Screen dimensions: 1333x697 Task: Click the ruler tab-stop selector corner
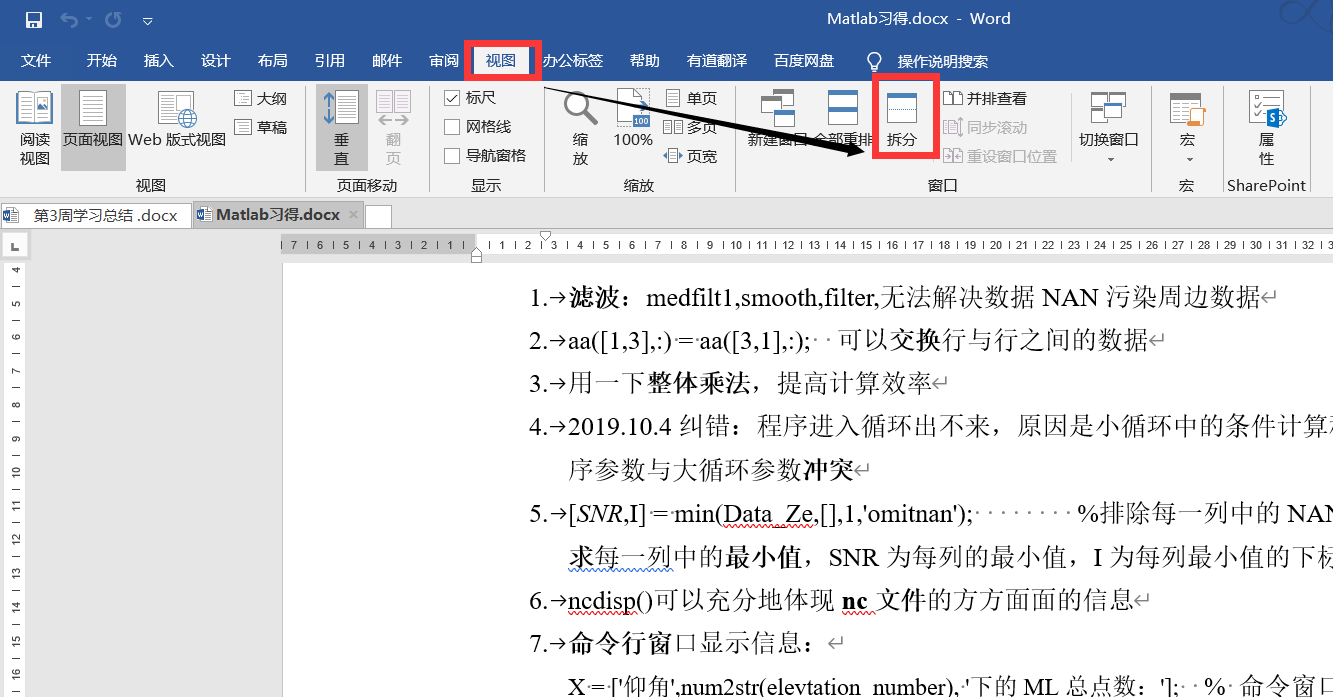coord(15,246)
